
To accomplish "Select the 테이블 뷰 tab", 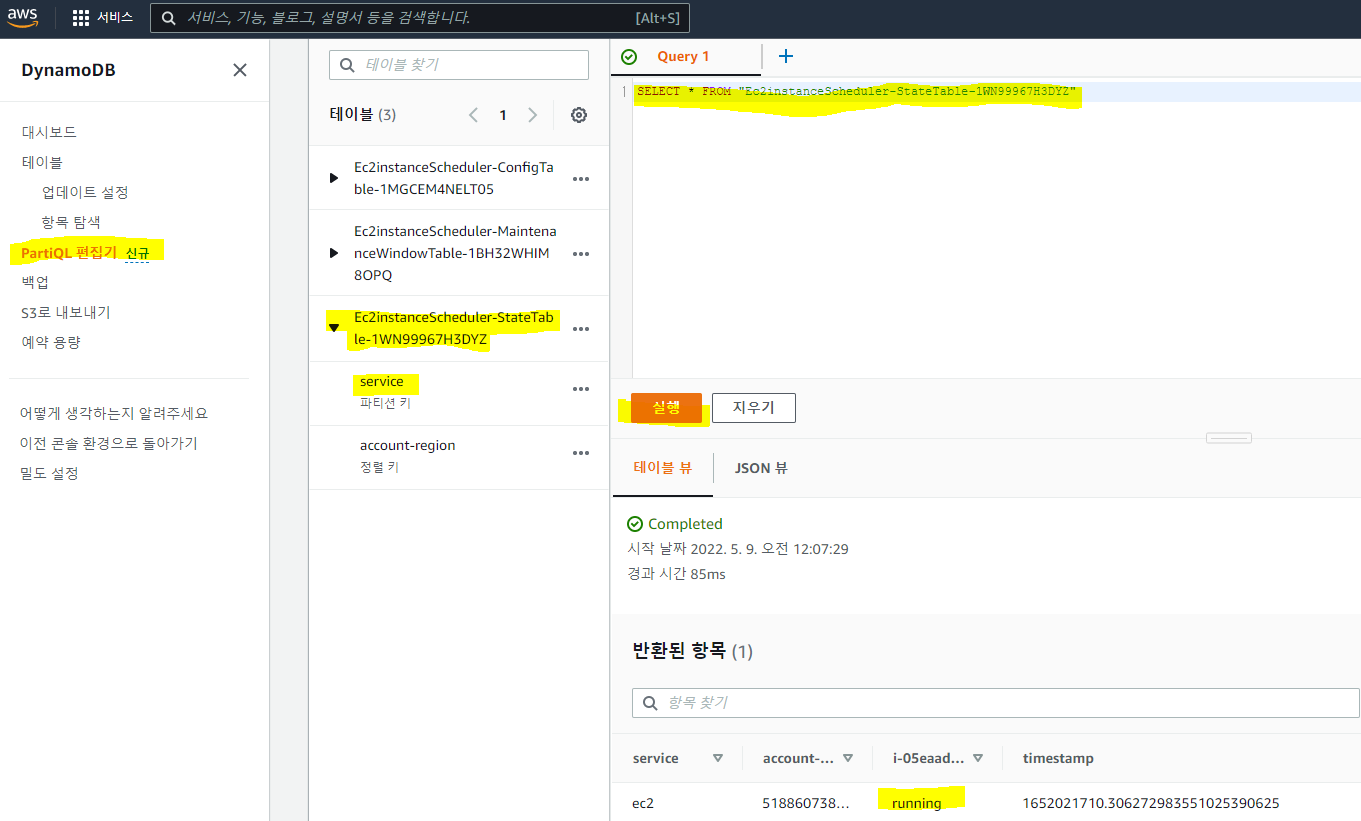I will pyautogui.click(x=663, y=467).
